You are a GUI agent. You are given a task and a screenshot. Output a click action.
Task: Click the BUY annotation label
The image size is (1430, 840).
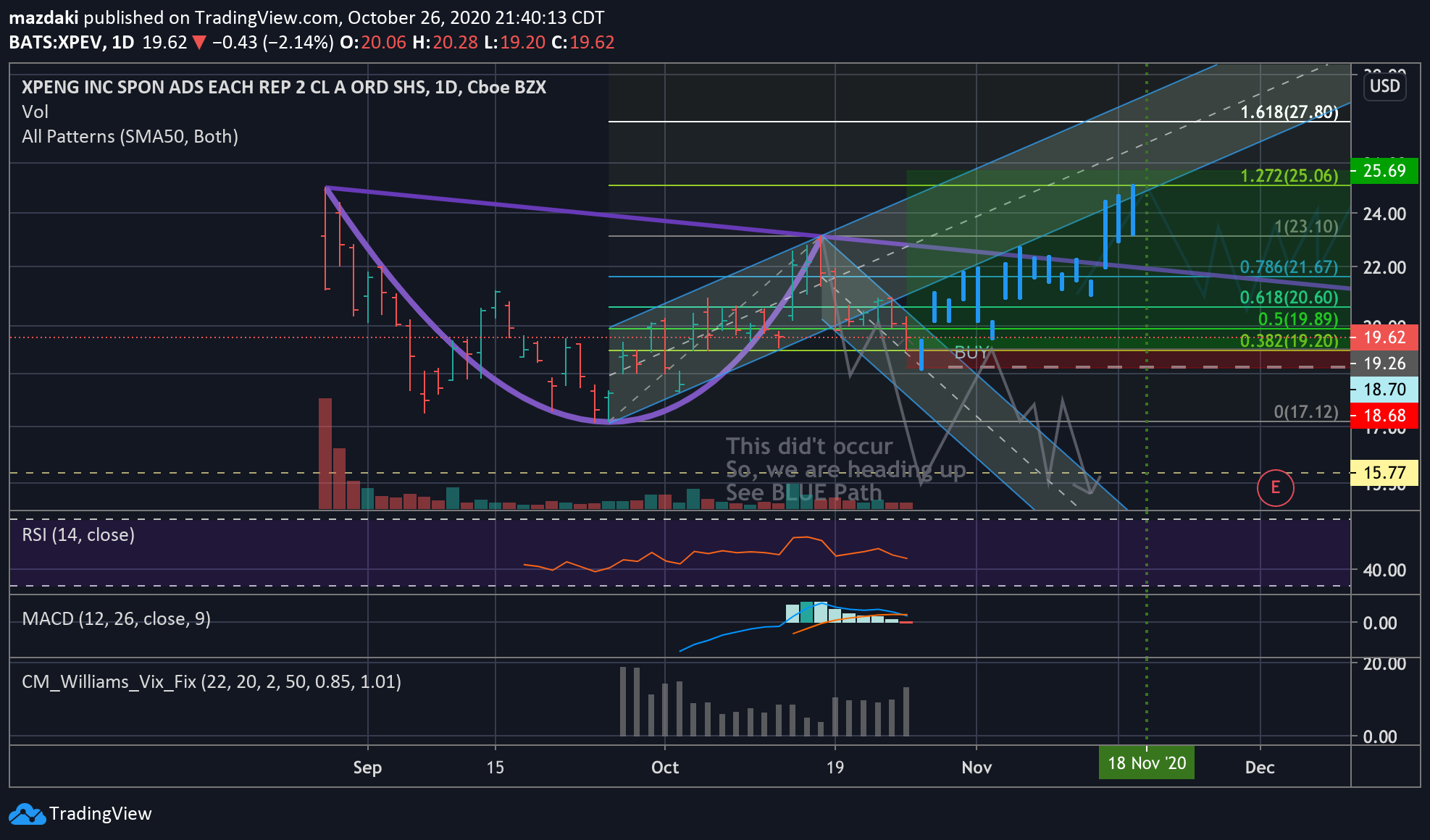tap(971, 353)
